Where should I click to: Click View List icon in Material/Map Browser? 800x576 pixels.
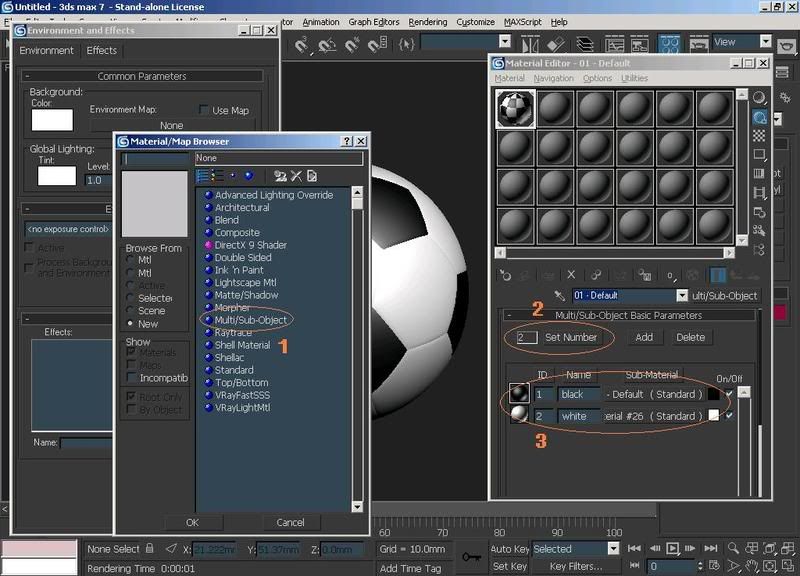203,176
